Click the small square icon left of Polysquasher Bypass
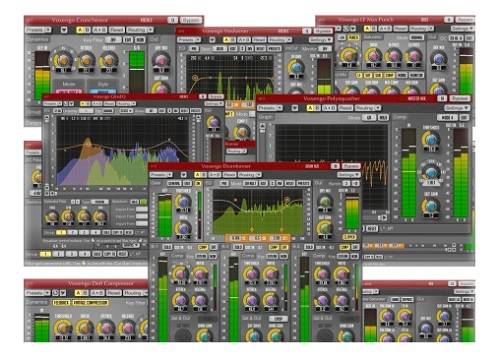This screenshot has height=361, width=500. tap(442, 98)
